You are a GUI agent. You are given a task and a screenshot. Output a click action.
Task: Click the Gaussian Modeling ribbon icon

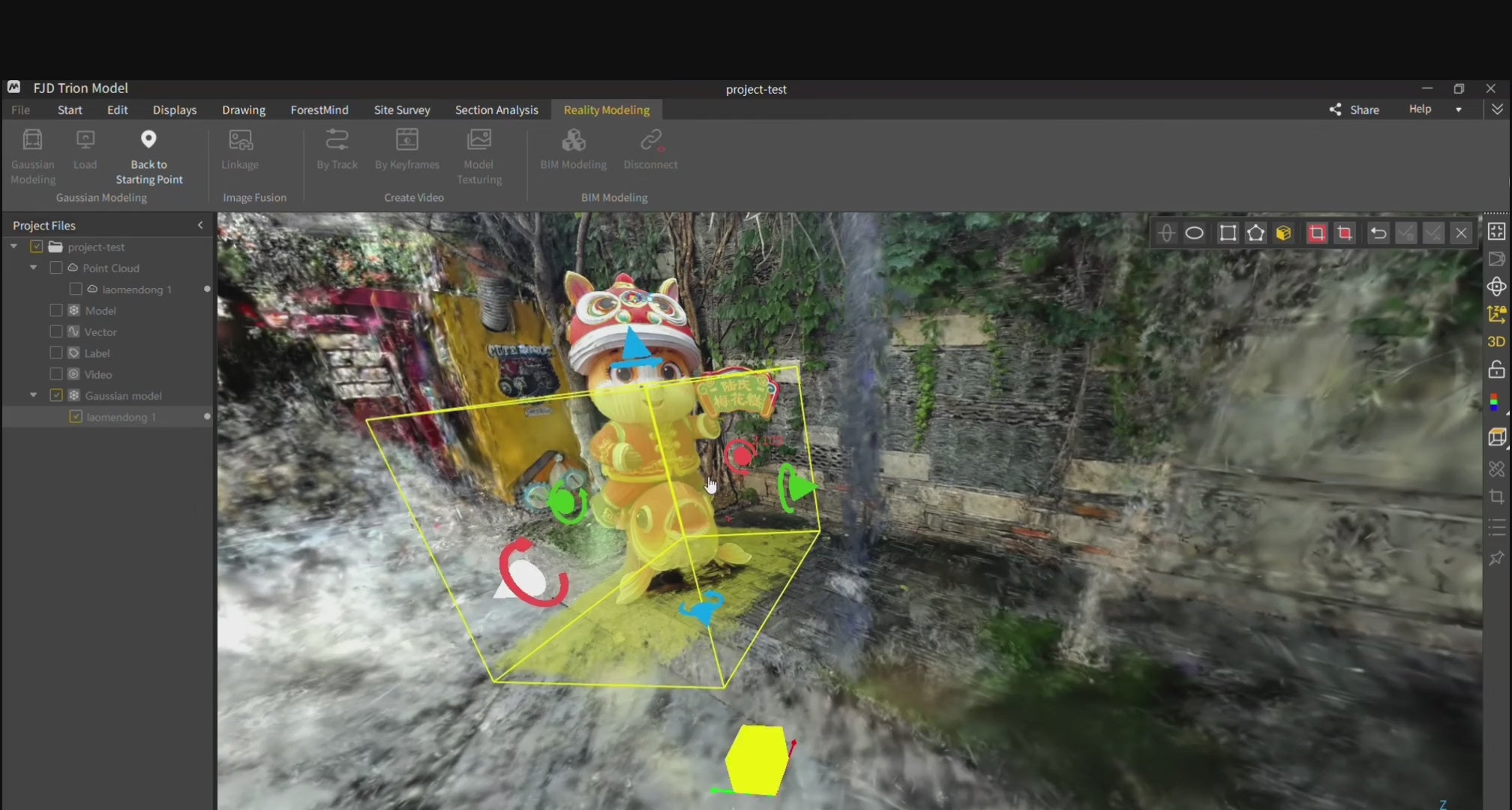(x=32, y=140)
